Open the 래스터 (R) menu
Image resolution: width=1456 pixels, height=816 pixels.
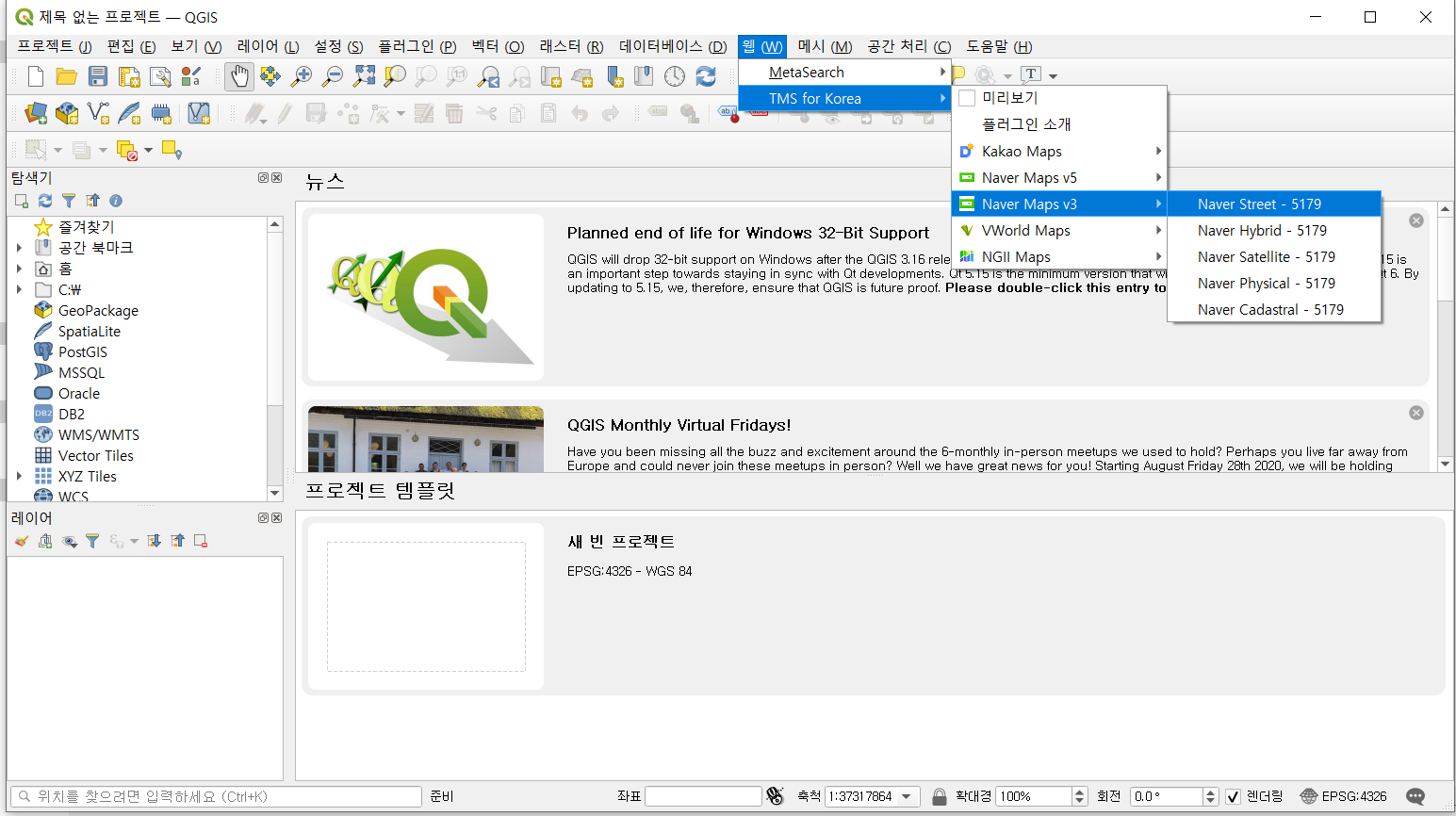coord(571,46)
